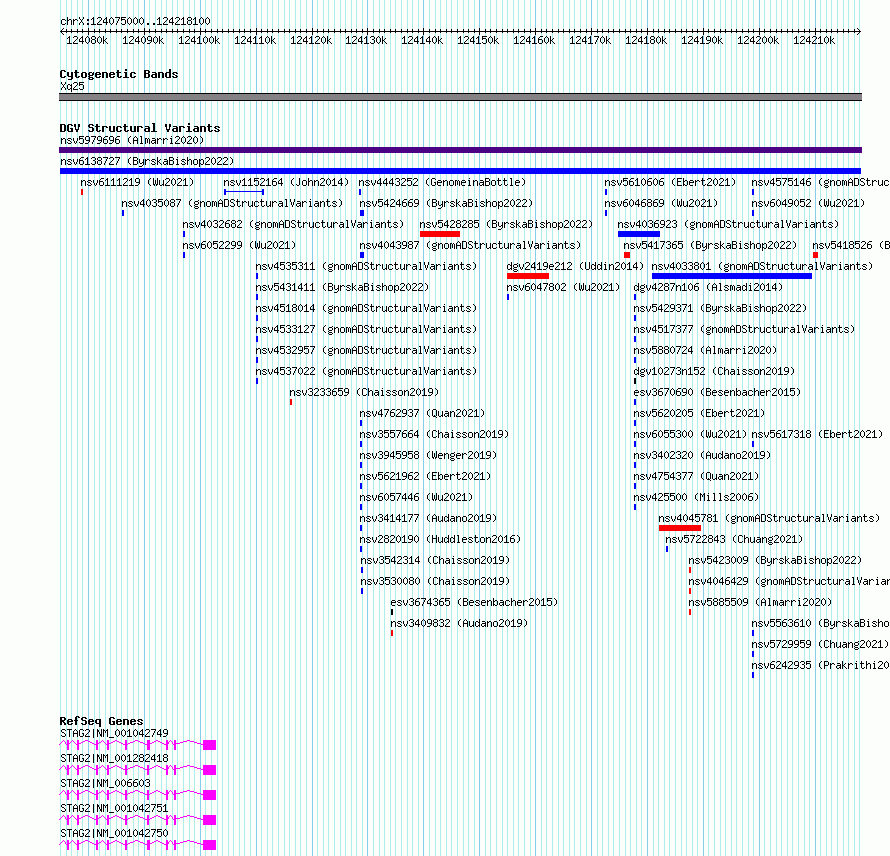This screenshot has width=890, height=856.
Task: Click nsv2820190 (Huddleston2016) label
Action: [x=440, y=539]
